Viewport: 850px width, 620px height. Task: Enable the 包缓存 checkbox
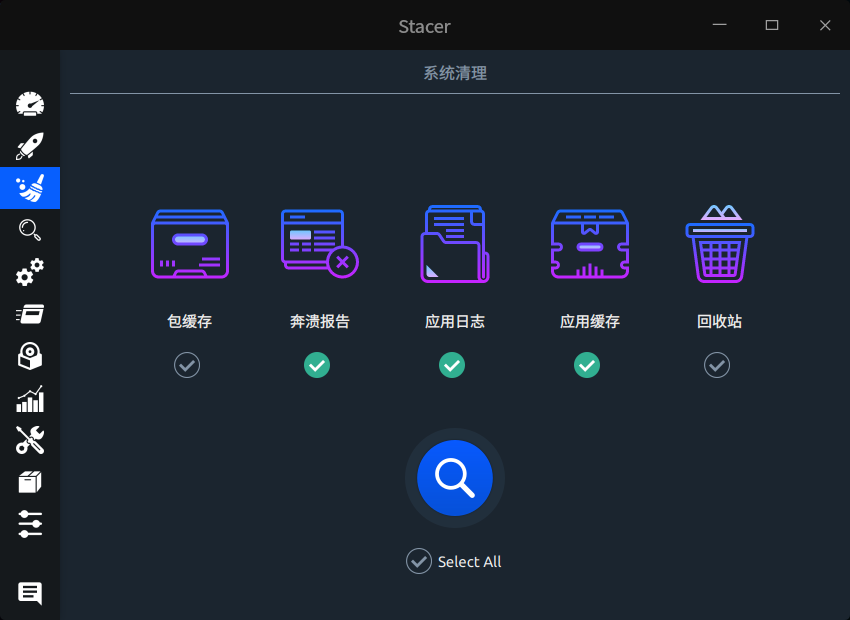[187, 365]
